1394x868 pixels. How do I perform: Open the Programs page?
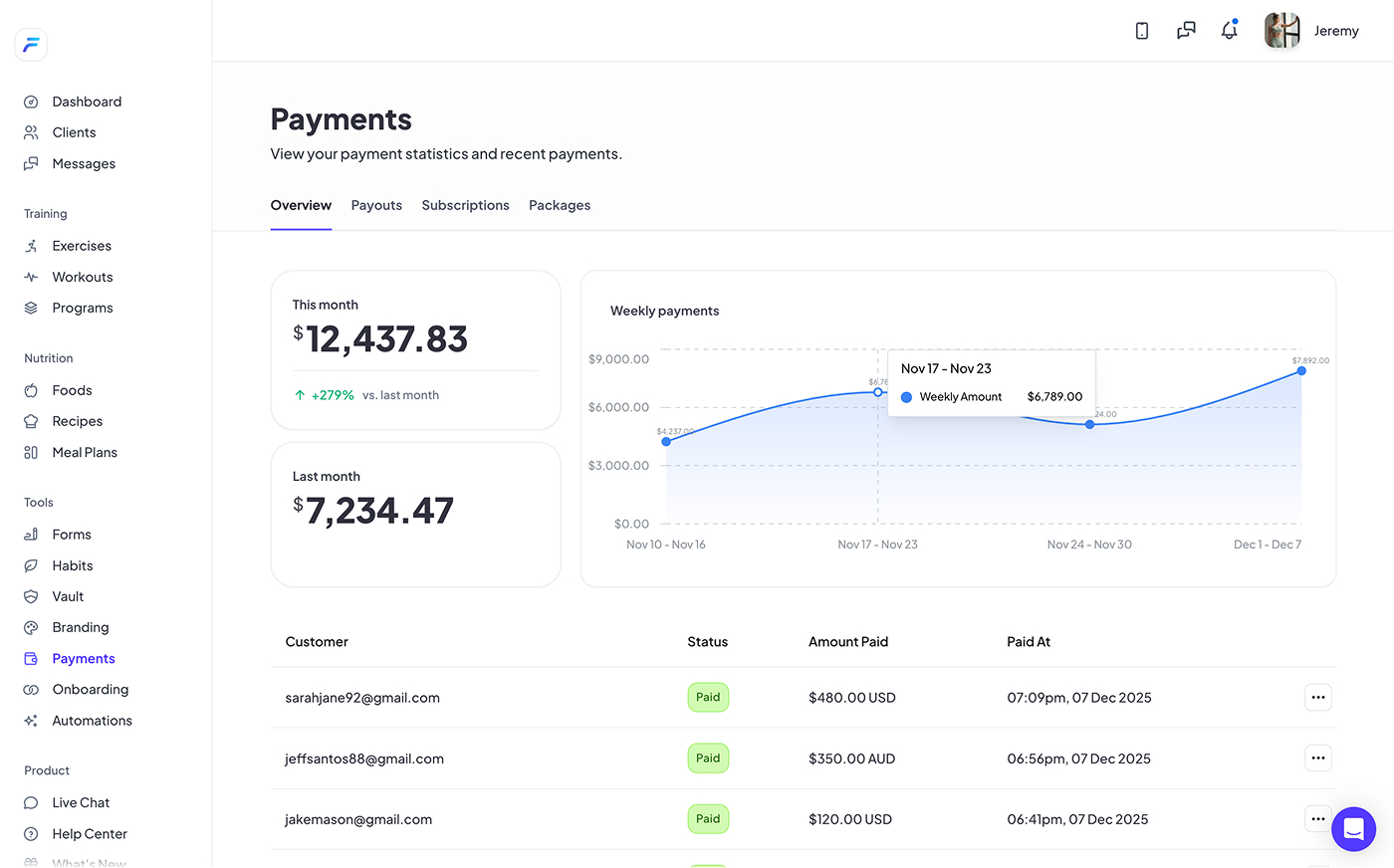click(82, 308)
